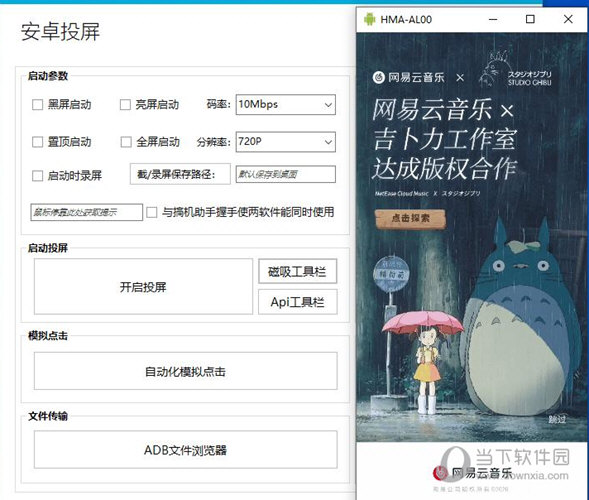Maximize the HMA-AL00 window
This screenshot has width=589, height=500.
click(x=530, y=19)
